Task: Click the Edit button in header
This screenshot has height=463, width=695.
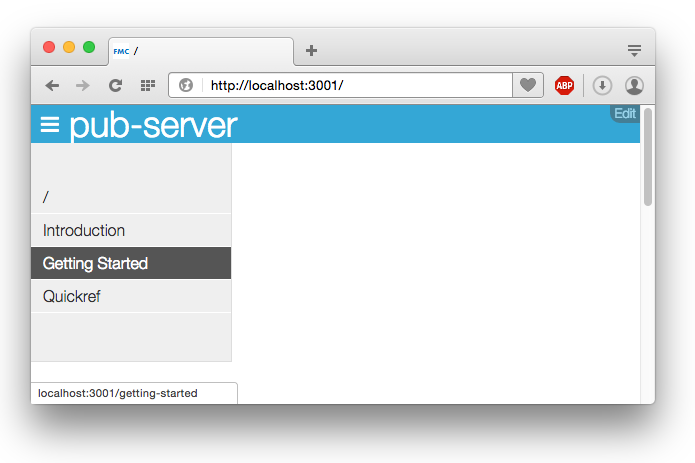Action: tap(625, 113)
